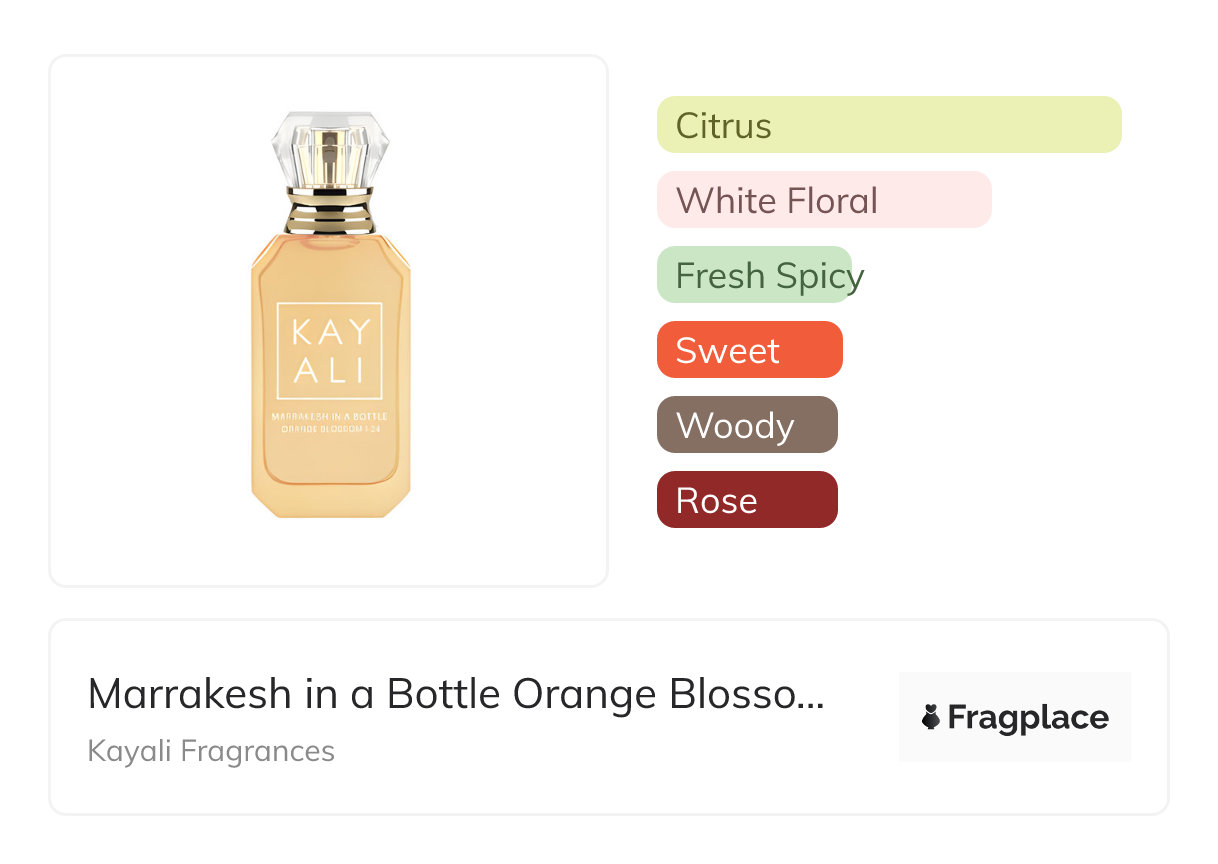Open the Kayali Fragrances brand link
Viewport: 1218px width, 864px height.
pyautogui.click(x=211, y=751)
